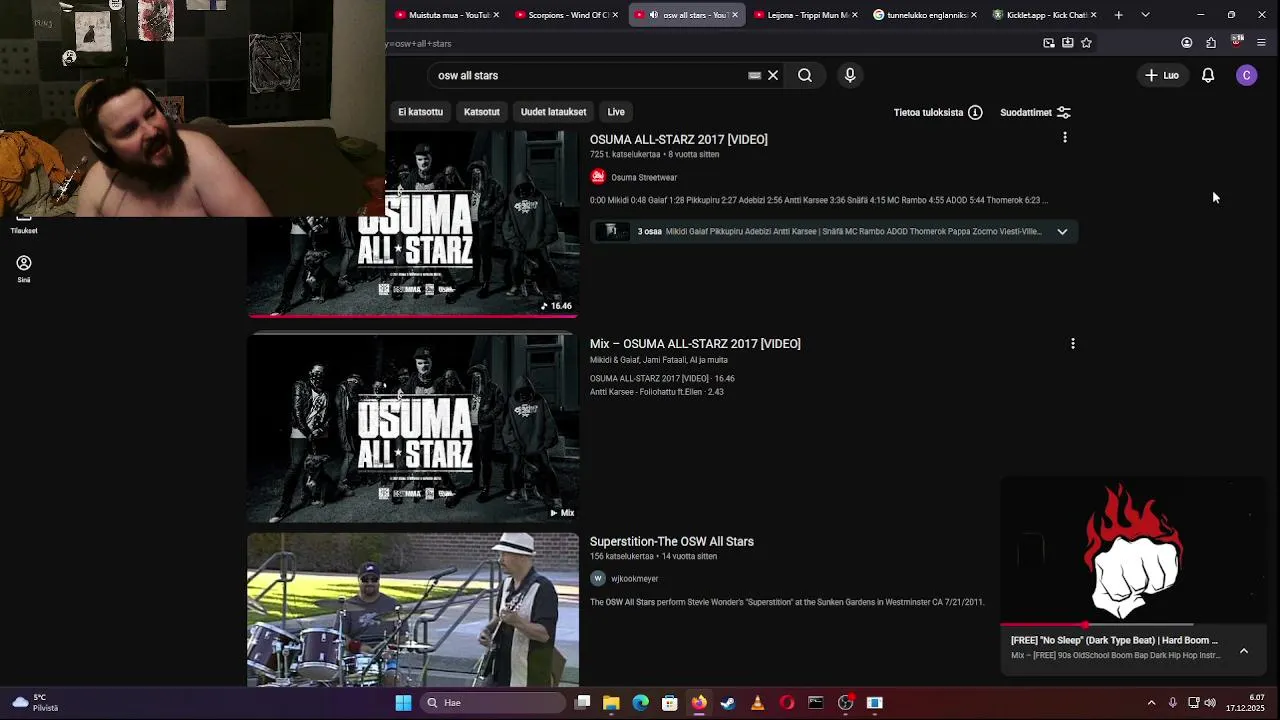Open the Sinä profile sidebar item
This screenshot has height=720, width=1280.
(24, 269)
